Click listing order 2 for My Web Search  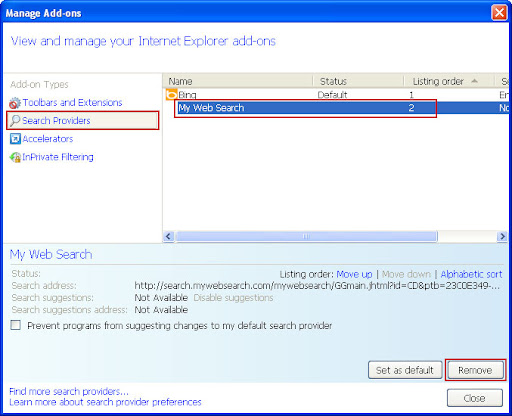point(411,108)
